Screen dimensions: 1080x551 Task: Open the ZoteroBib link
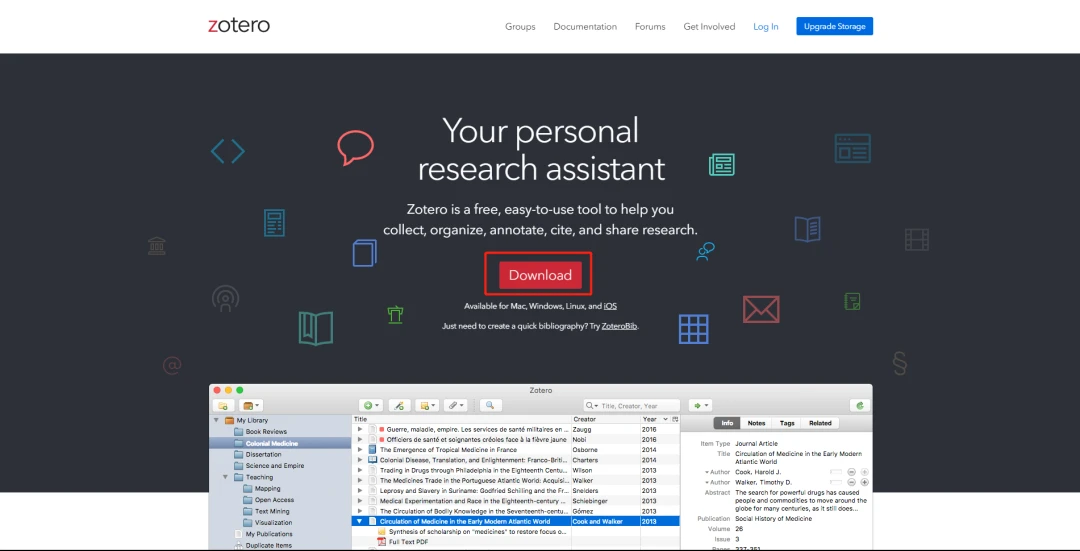click(620, 326)
